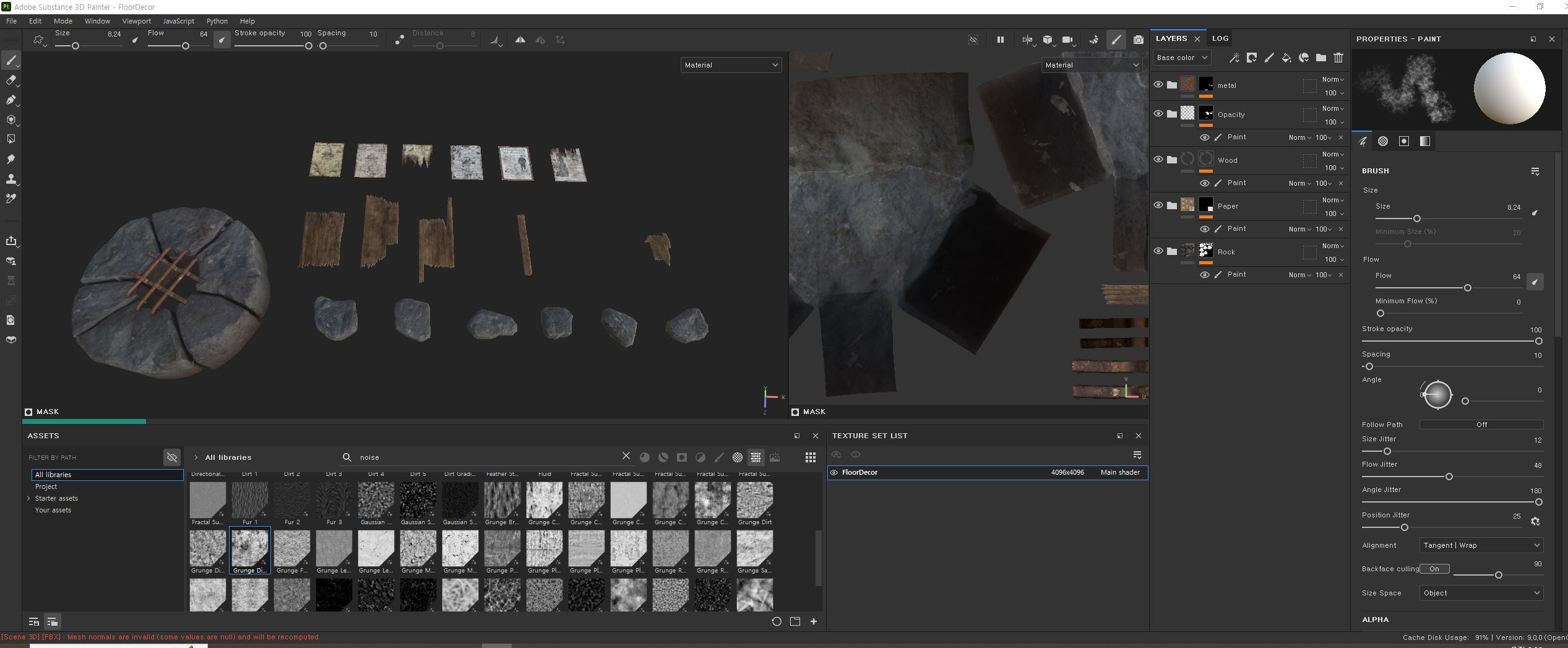Screen dimensions: 1568x648
Task: Select the Clone tool
Action: [x=11, y=179]
